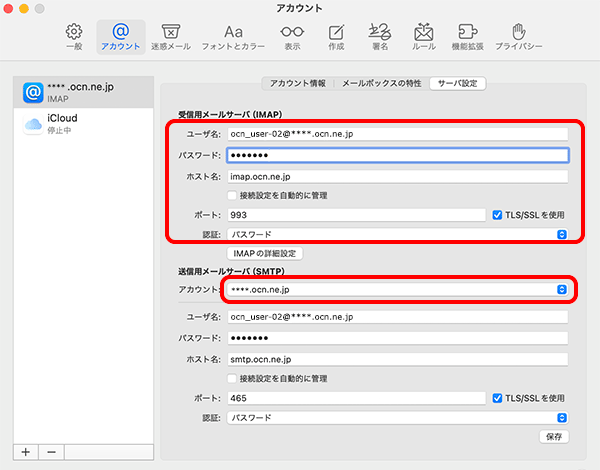The height and width of the screenshot is (470, 600).
Task: Open the 署名 signatures pane
Action: coord(380,37)
